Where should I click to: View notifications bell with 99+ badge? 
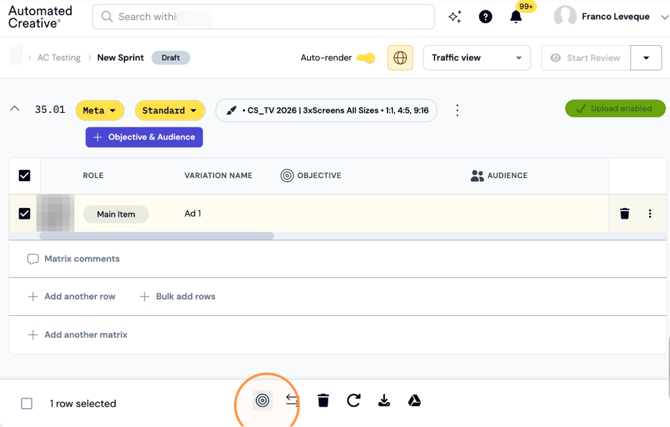point(516,17)
